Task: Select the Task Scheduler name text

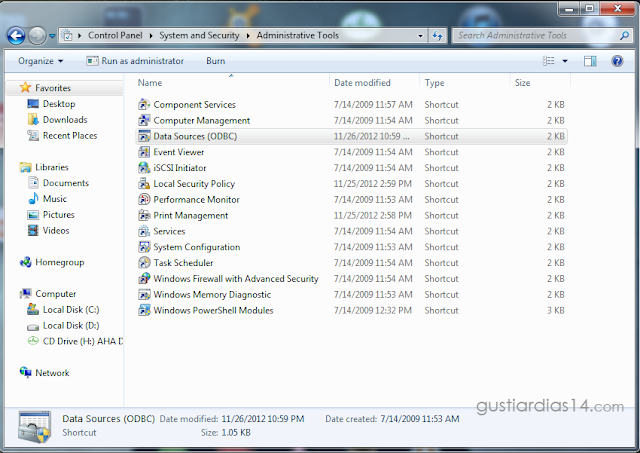Action: [x=183, y=263]
